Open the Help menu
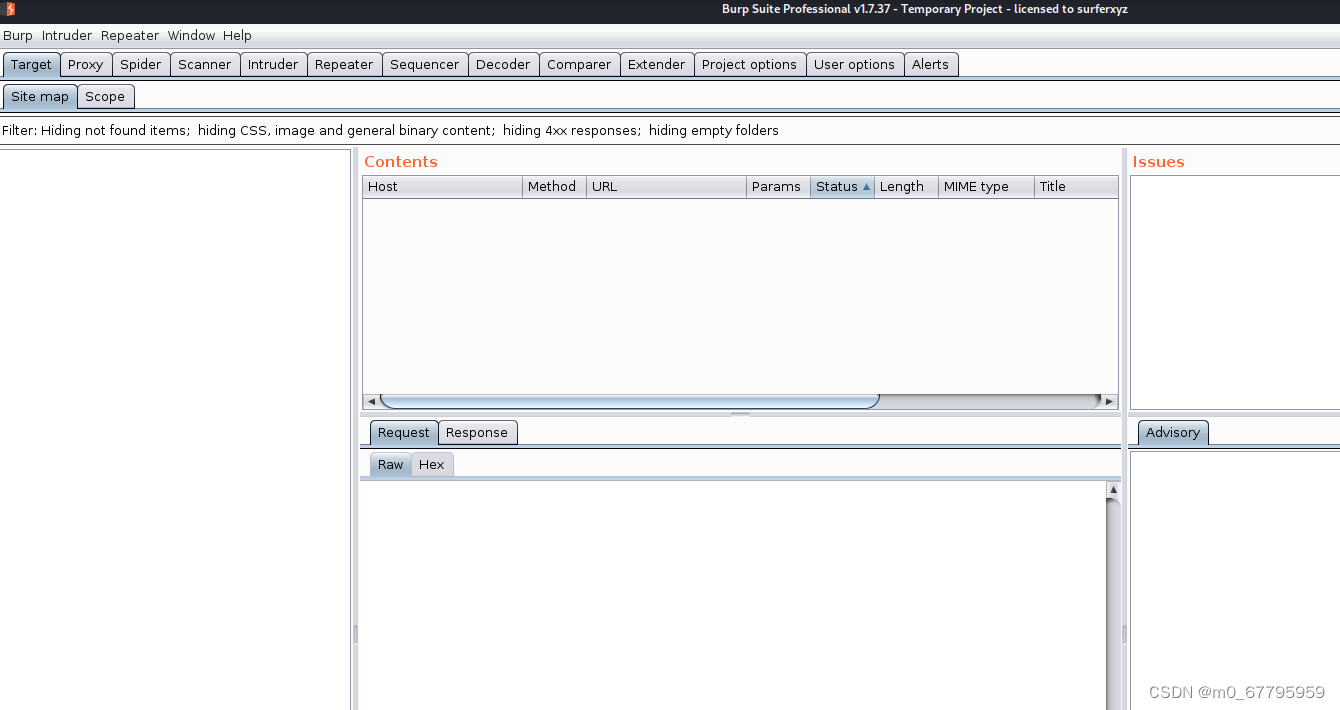 coord(237,35)
